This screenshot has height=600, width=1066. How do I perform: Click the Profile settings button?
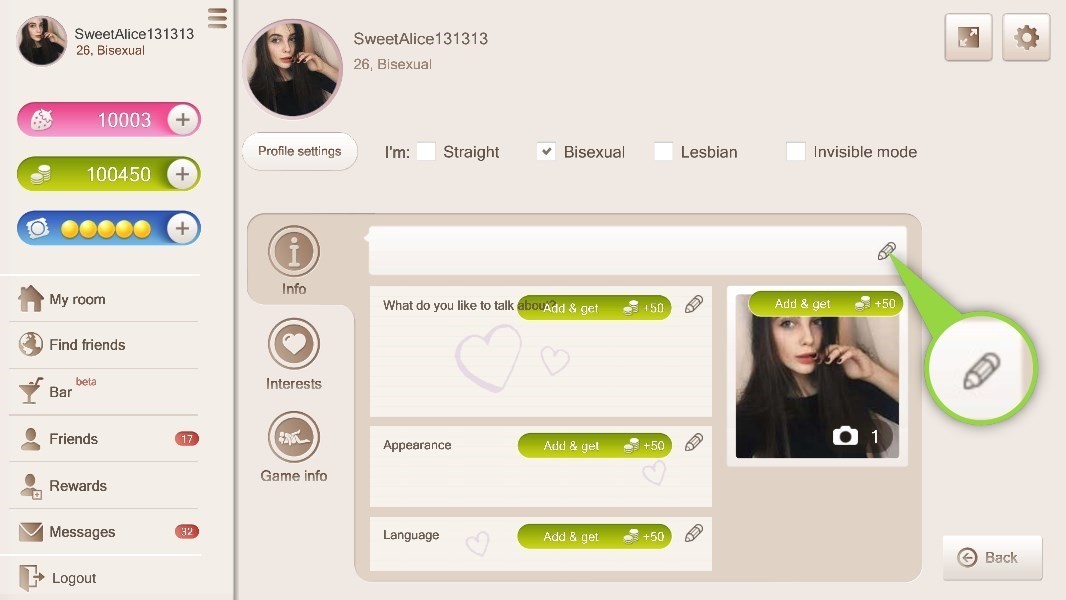[300, 151]
